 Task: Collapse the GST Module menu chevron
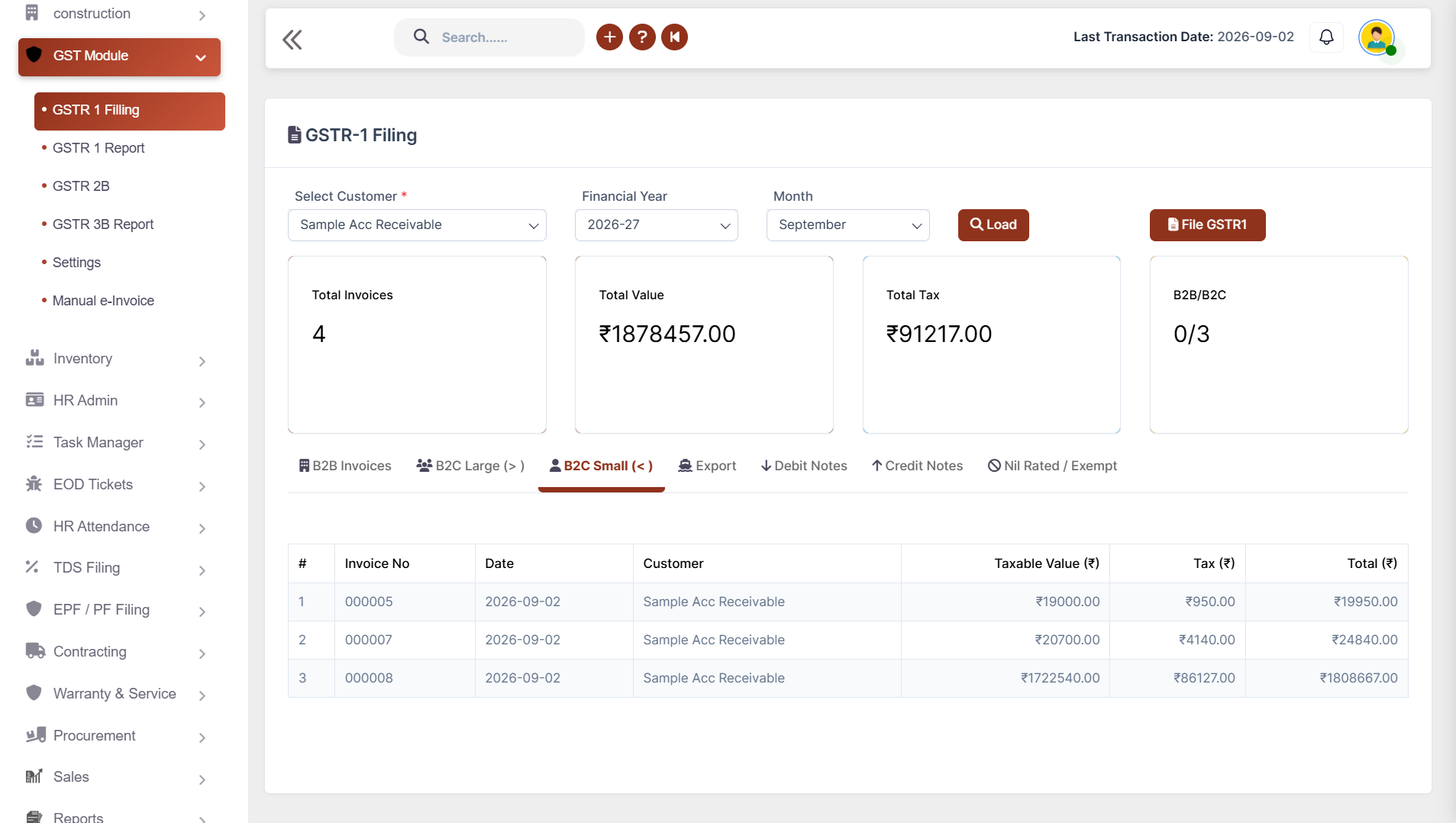(x=201, y=57)
